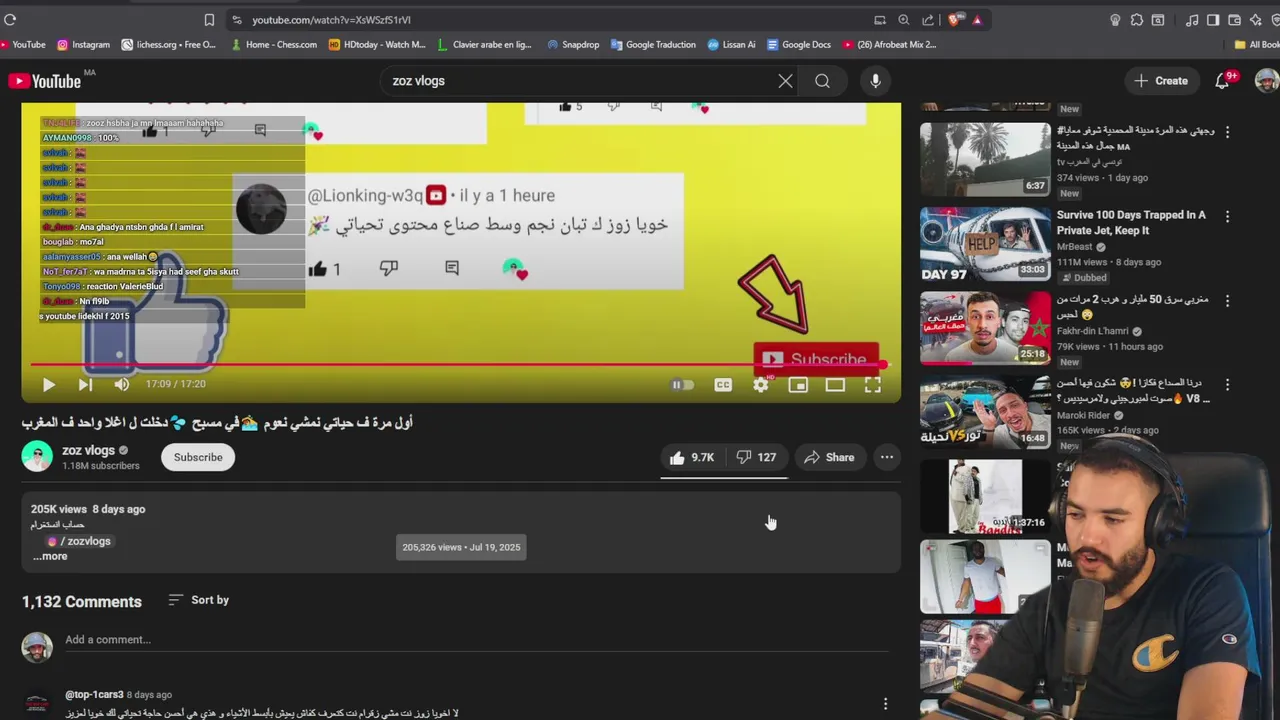Open the lichess.org bookmark

click(168, 44)
